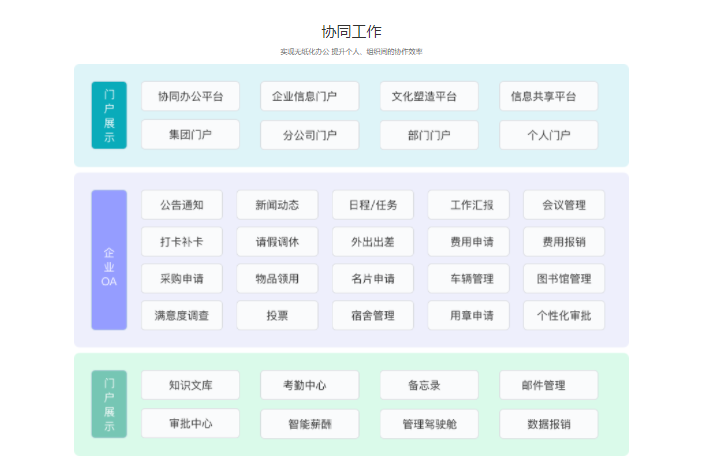Open 企业信息门户 item
Screen dimensions: 706x462
pos(310,96)
